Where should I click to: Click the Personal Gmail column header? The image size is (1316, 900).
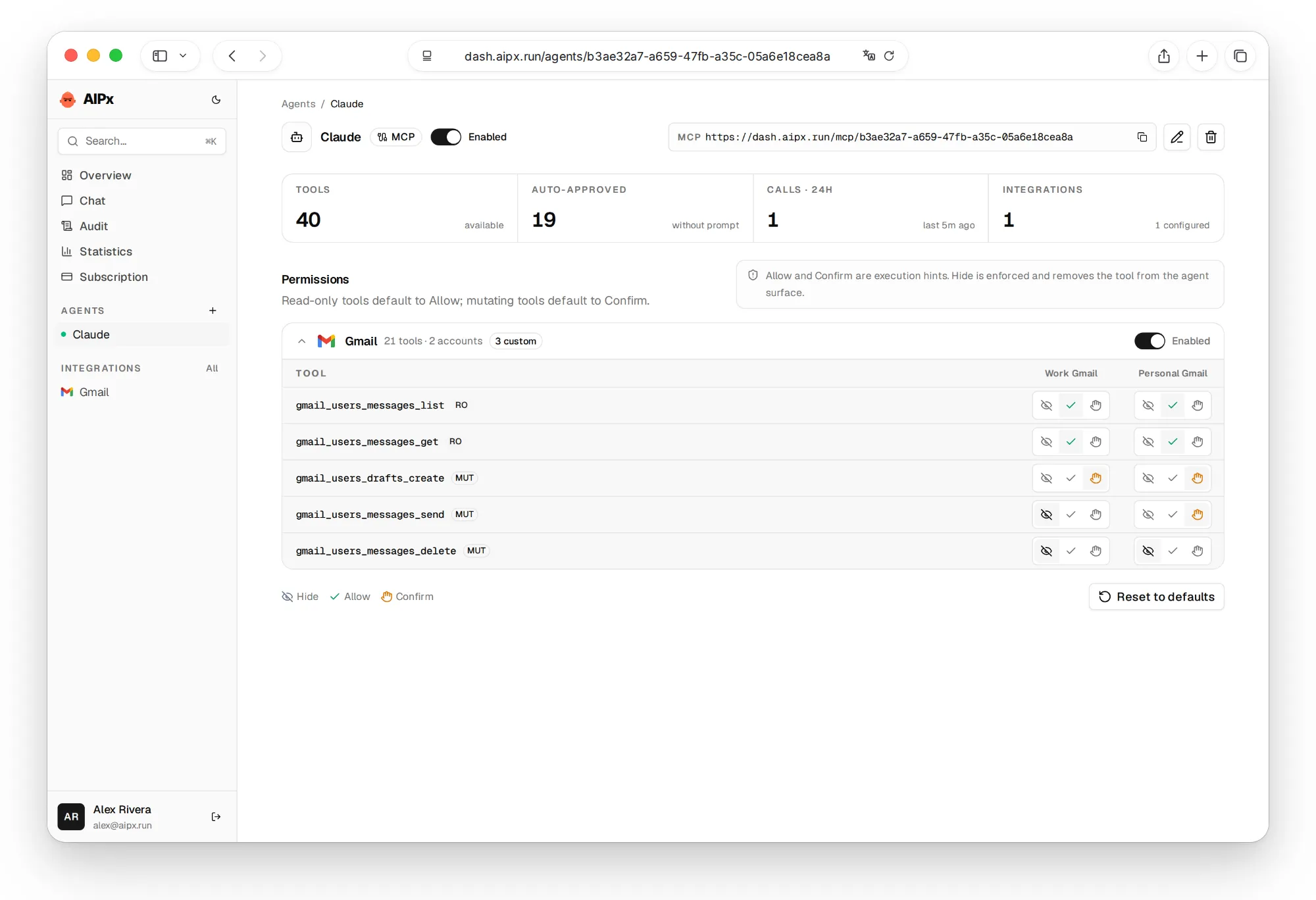pyautogui.click(x=1173, y=373)
